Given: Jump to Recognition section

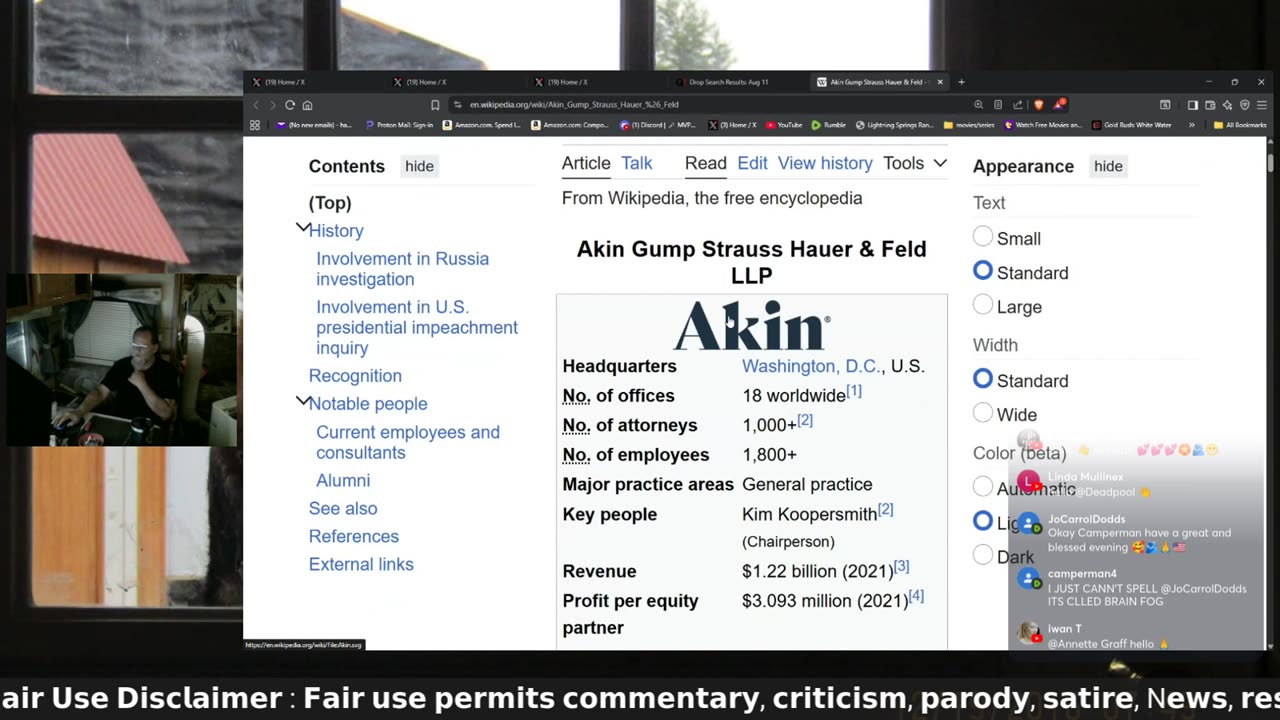Looking at the screenshot, I should (x=355, y=376).
